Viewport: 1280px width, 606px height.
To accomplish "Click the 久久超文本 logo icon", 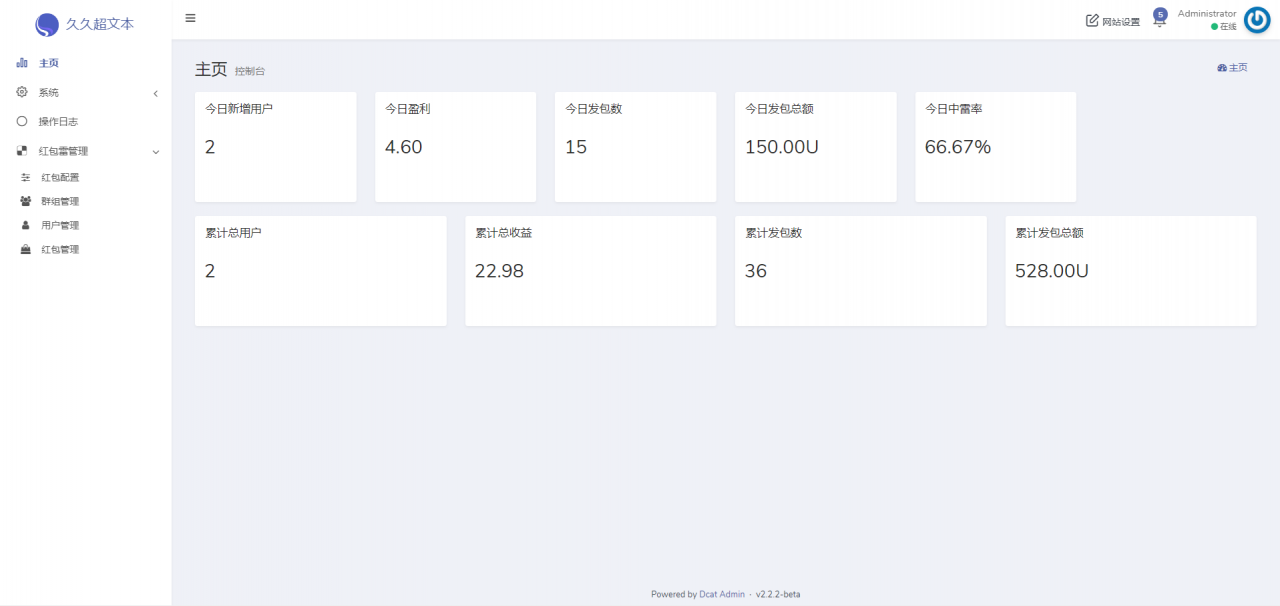I will click(x=47, y=25).
